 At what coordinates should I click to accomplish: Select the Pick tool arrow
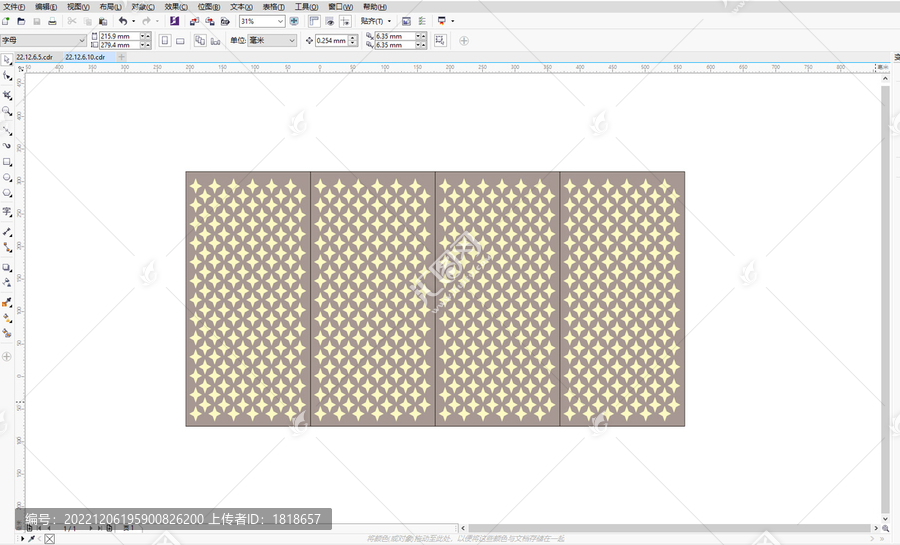click(6, 60)
